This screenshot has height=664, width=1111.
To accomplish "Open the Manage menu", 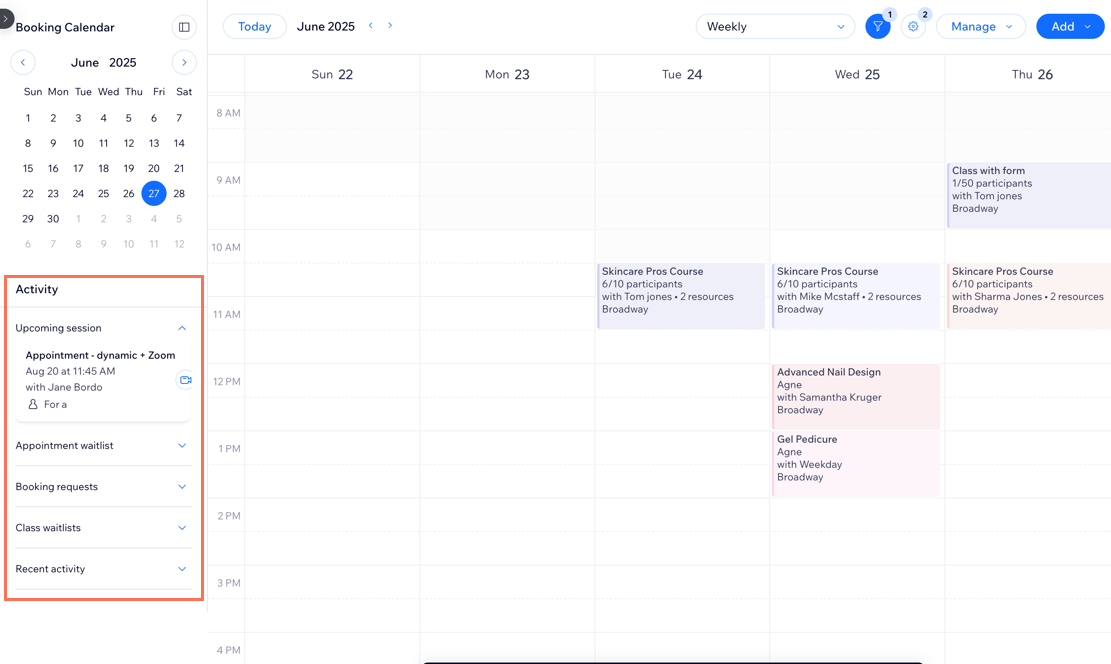I will pyautogui.click(x=980, y=27).
